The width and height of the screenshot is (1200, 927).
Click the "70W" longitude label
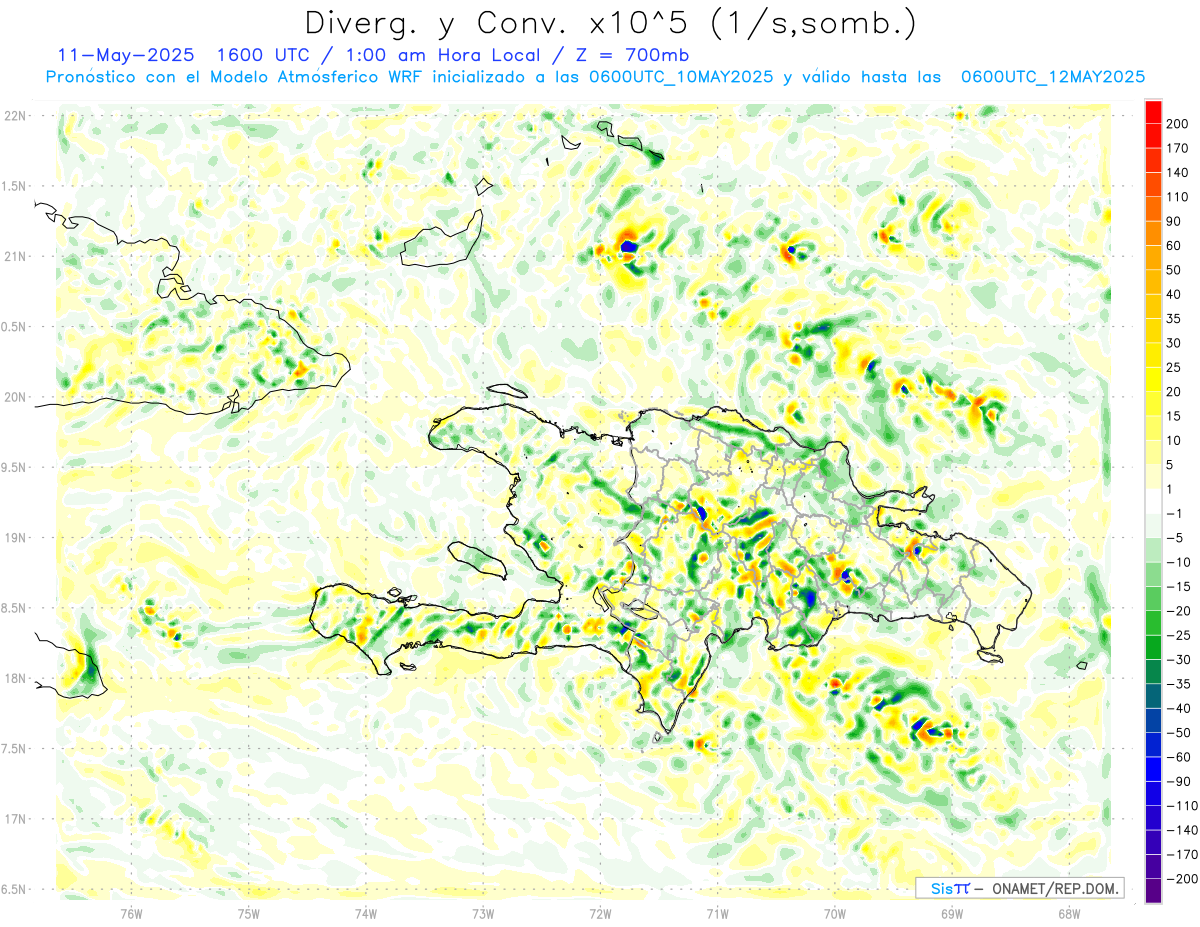click(834, 912)
